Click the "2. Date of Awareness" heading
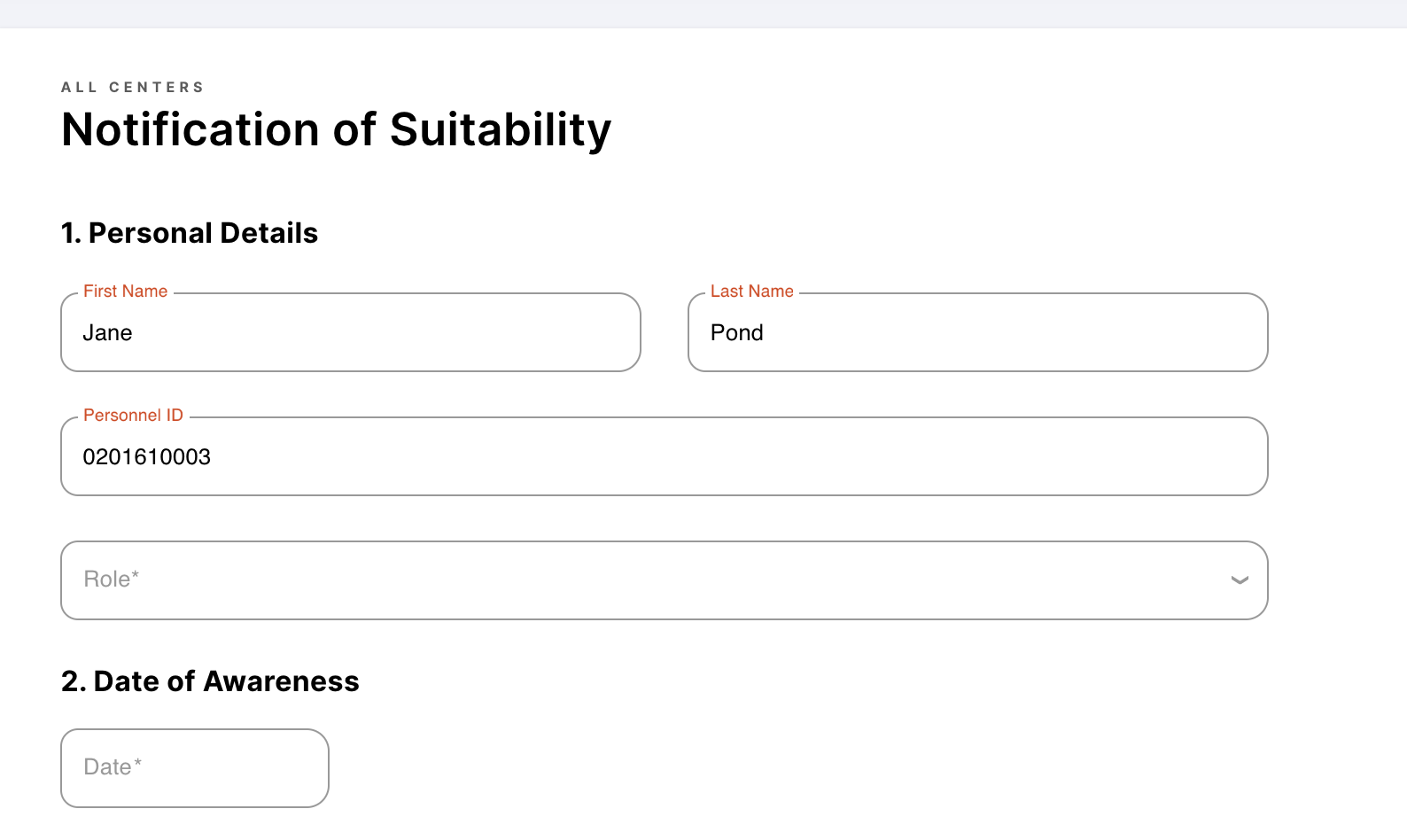This screenshot has width=1407, height=840. coord(210,681)
